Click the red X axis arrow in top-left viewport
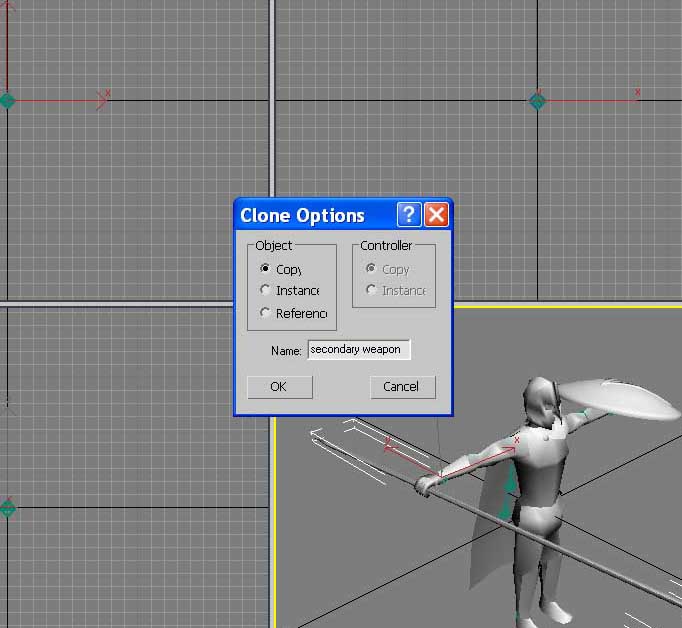The height and width of the screenshot is (628, 682). 103,100
